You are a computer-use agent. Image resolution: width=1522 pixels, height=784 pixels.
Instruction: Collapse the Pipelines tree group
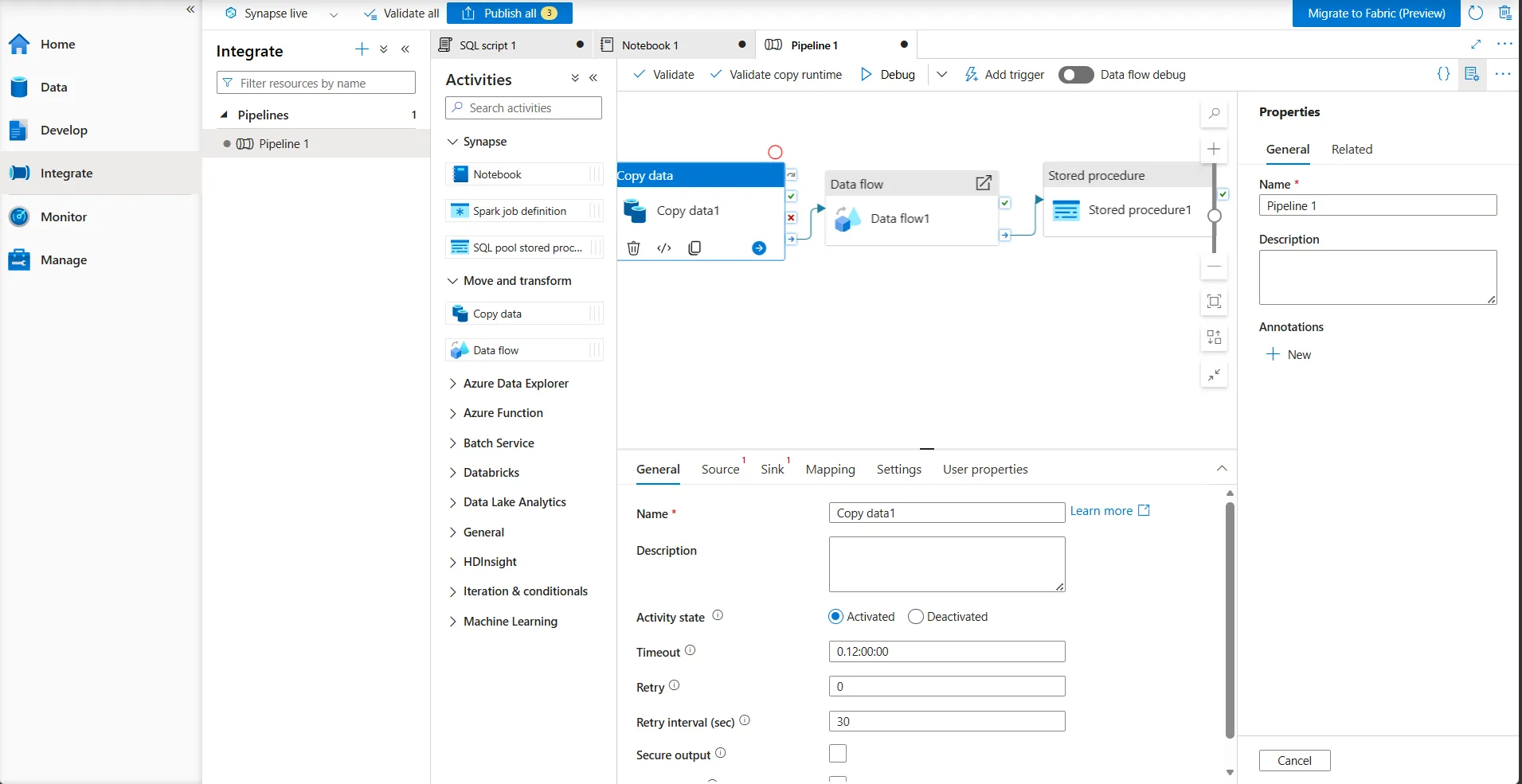point(225,115)
